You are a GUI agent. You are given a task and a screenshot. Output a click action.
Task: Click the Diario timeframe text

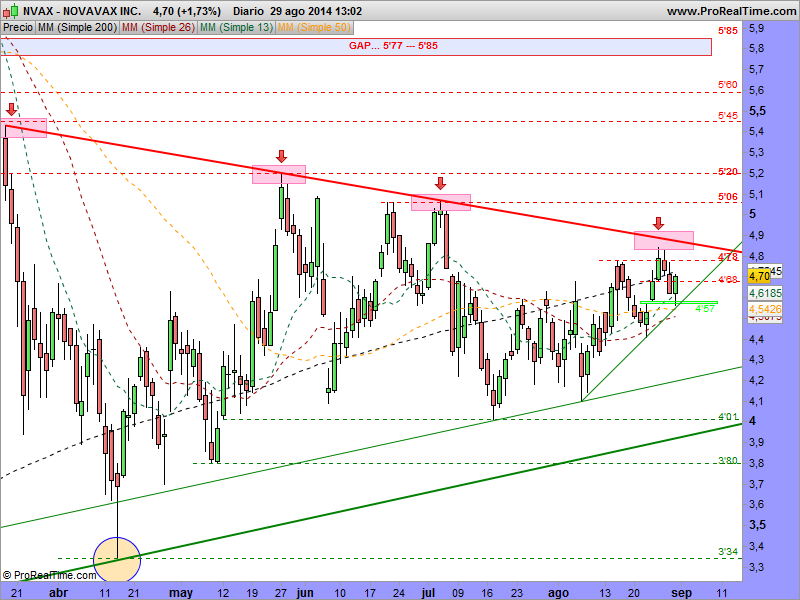tap(248, 11)
